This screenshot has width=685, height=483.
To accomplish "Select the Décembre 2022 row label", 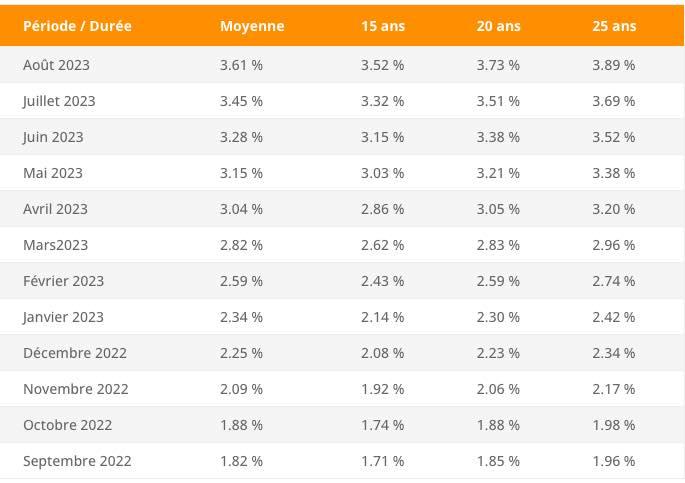I will click(x=75, y=353).
